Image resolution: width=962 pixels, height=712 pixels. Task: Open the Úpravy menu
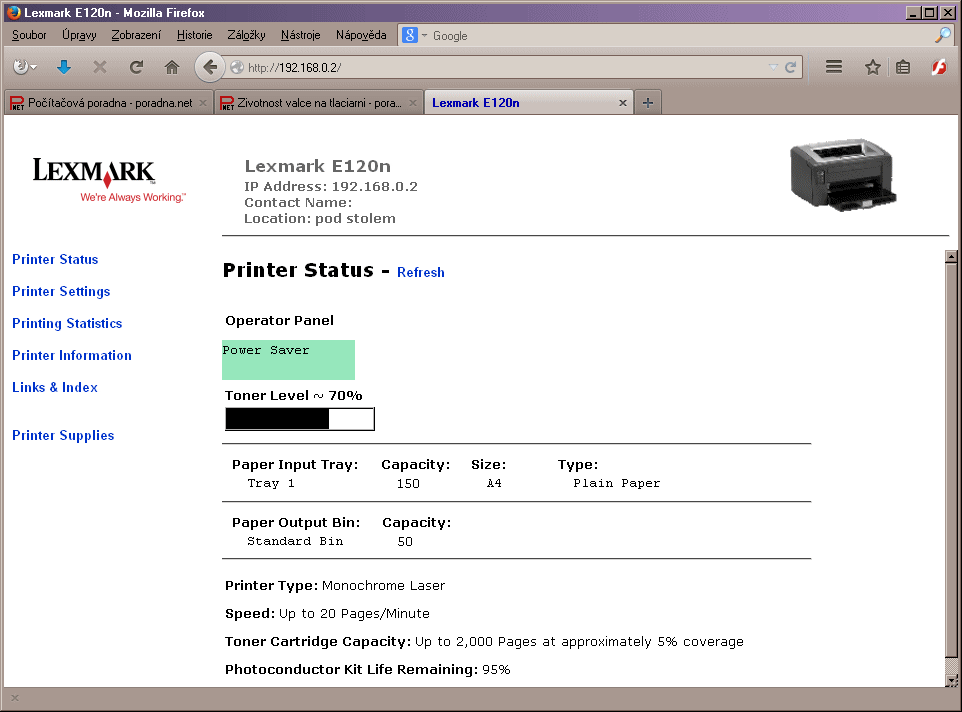pyautogui.click(x=79, y=35)
